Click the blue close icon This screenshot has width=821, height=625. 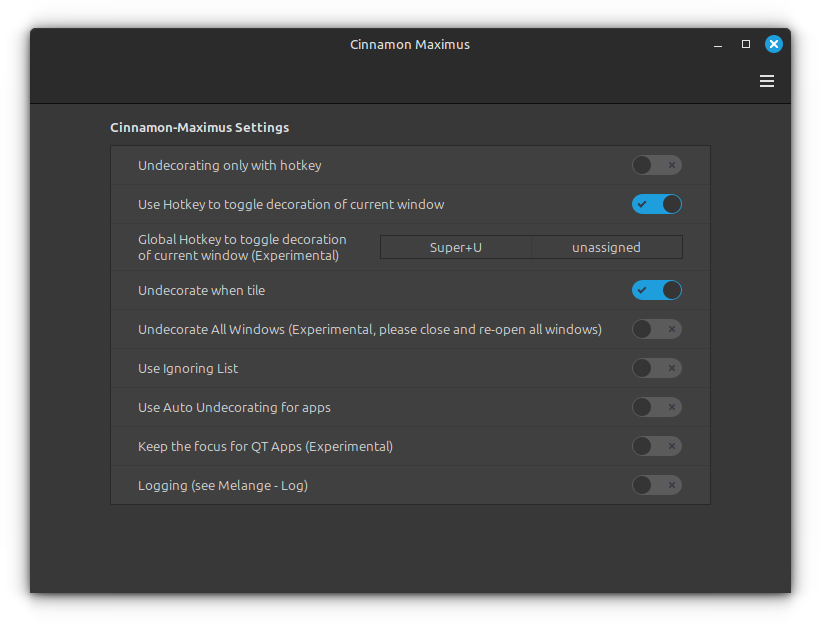pyautogui.click(x=774, y=44)
